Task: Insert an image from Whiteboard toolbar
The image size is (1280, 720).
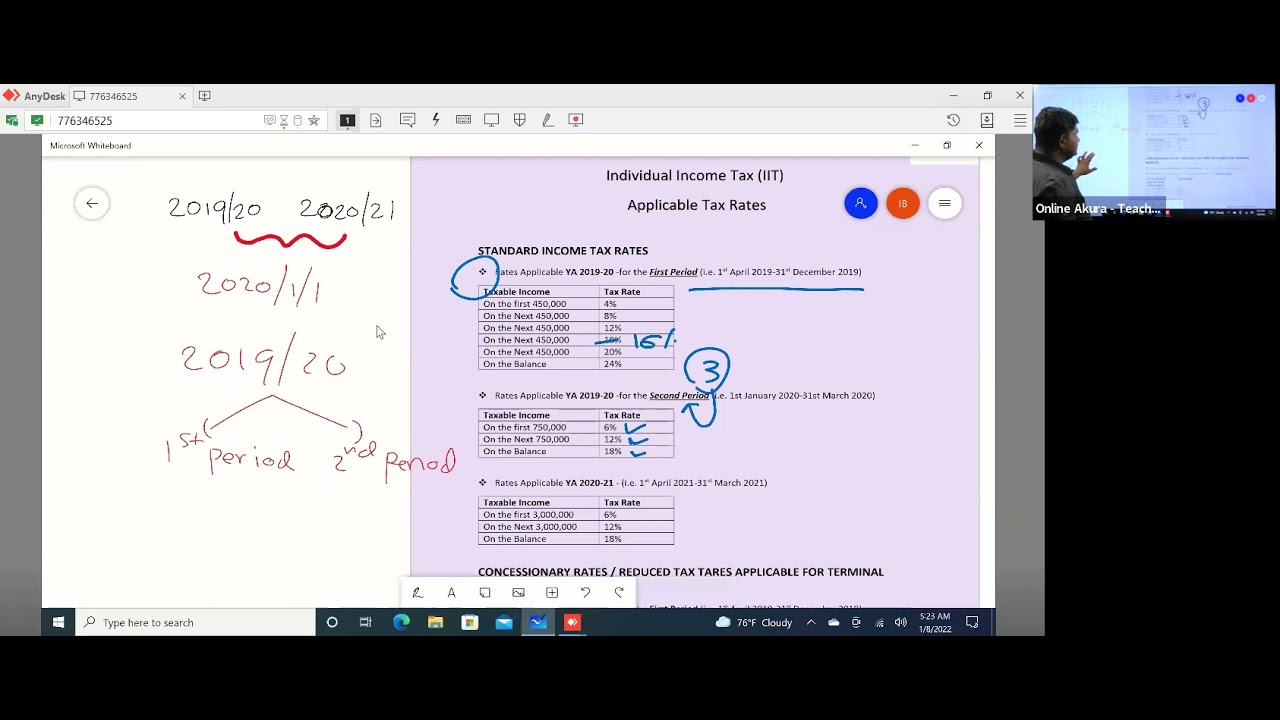Action: pos(518,593)
